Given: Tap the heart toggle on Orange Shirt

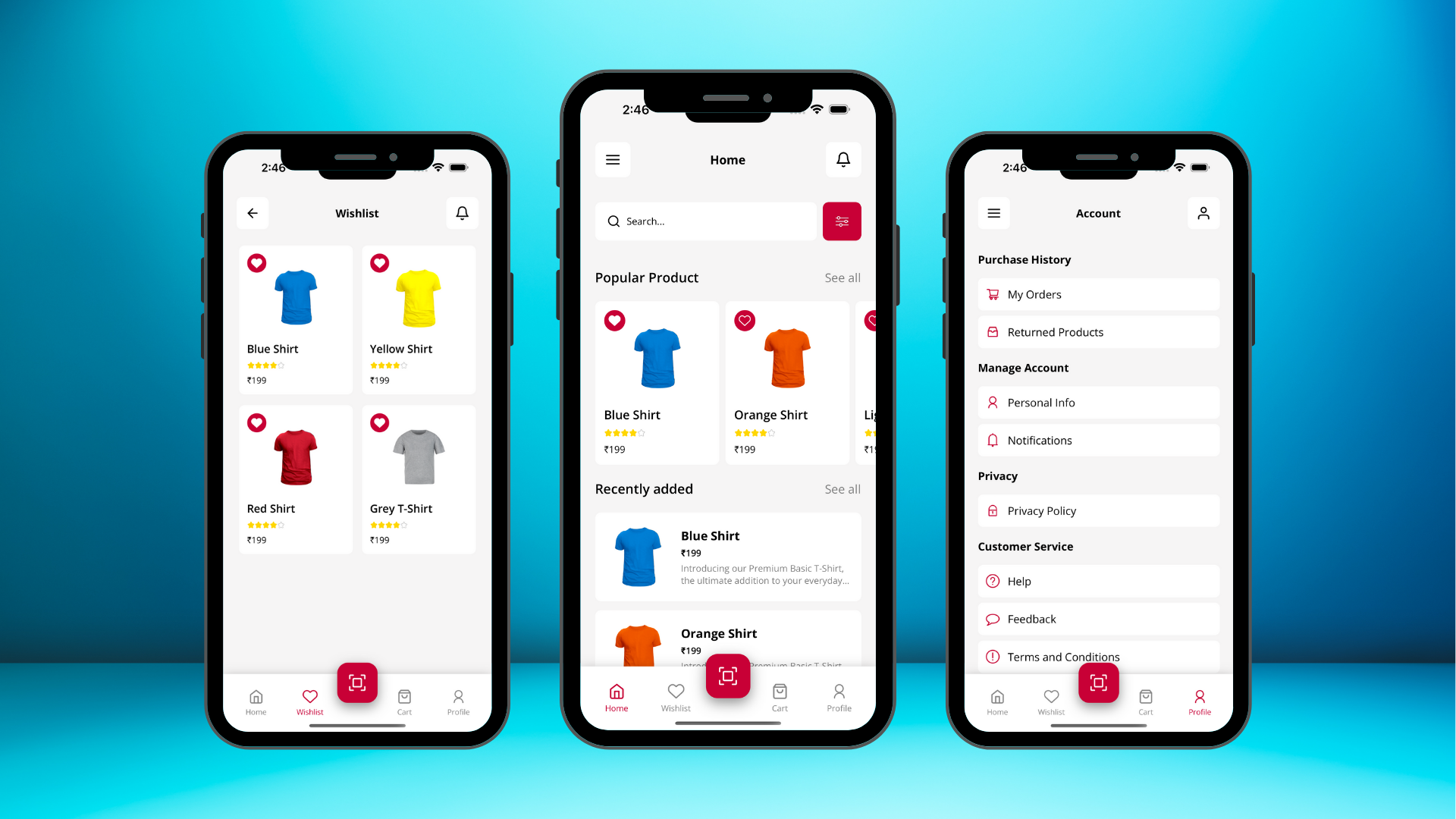Looking at the screenshot, I should pyautogui.click(x=745, y=320).
